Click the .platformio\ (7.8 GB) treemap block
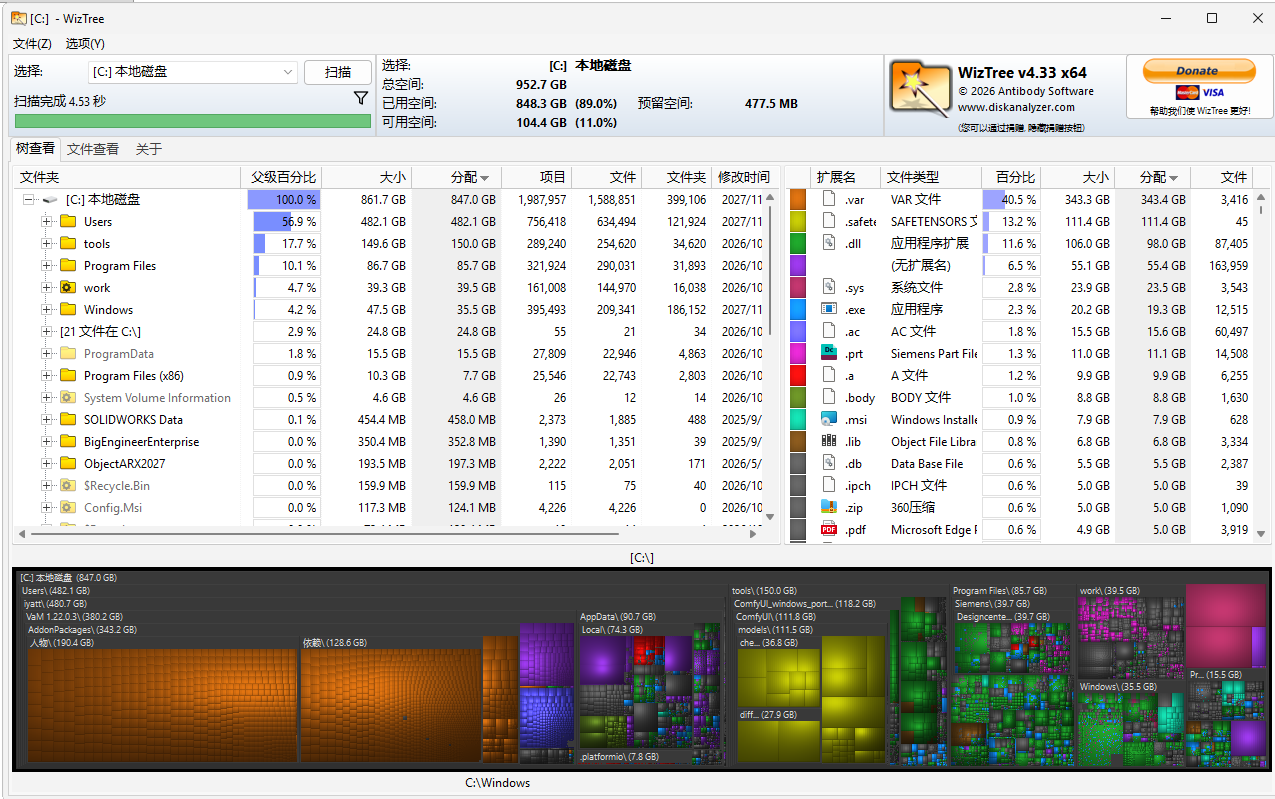This screenshot has height=799, width=1275. (636, 757)
